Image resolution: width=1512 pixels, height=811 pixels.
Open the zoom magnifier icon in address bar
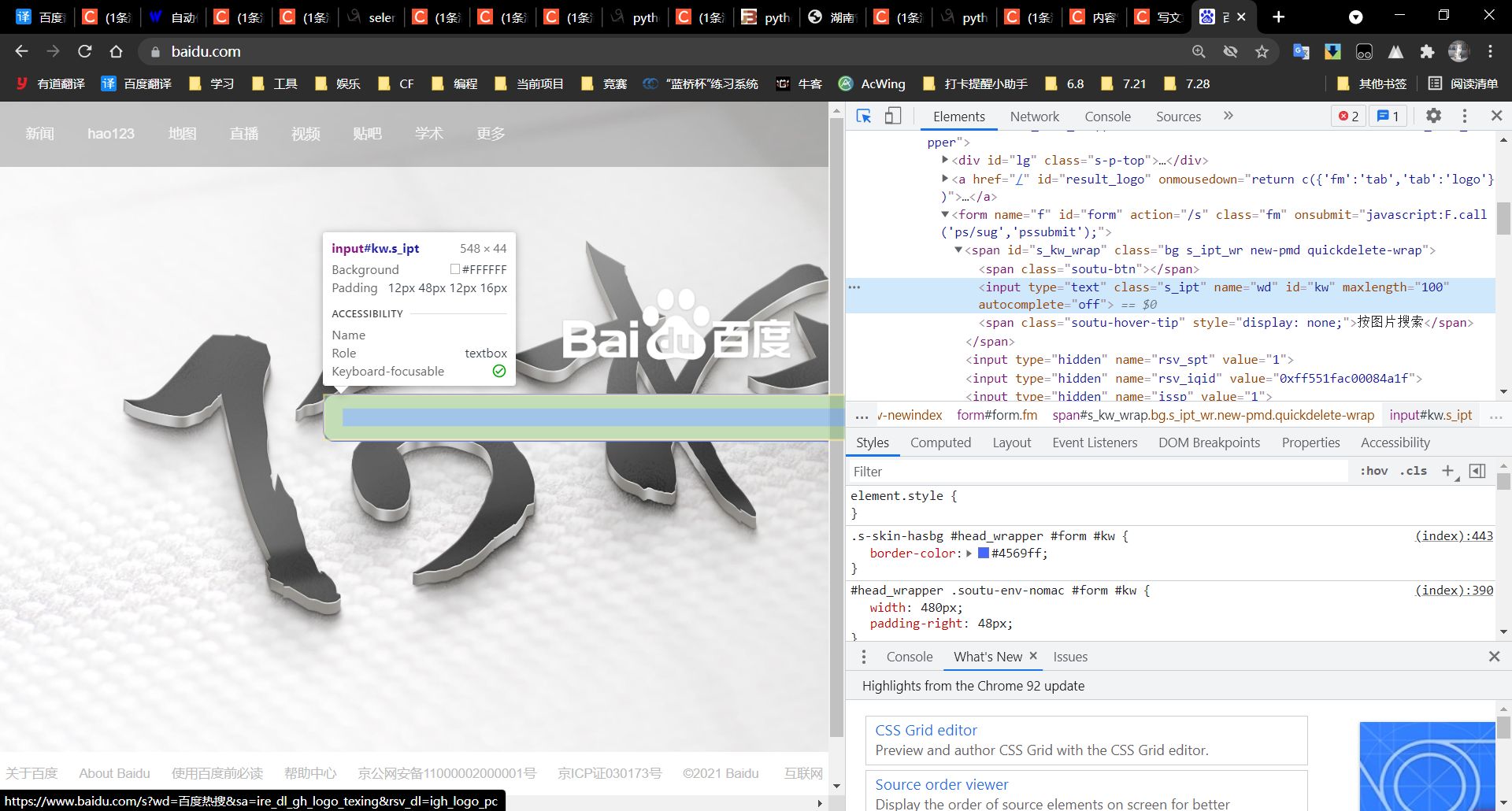(x=1199, y=51)
